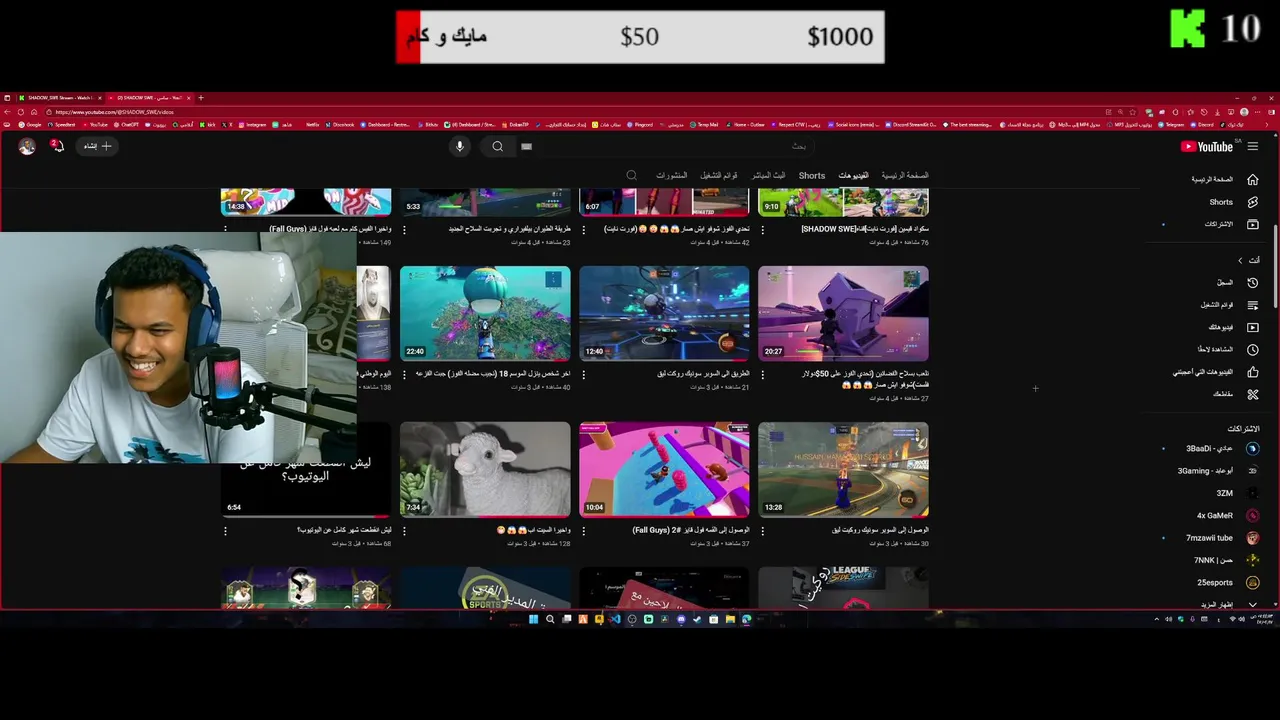Screen dimensions: 1280x720
Task: Open Liked videos thumbs-up icon
Action: [x=1252, y=372]
